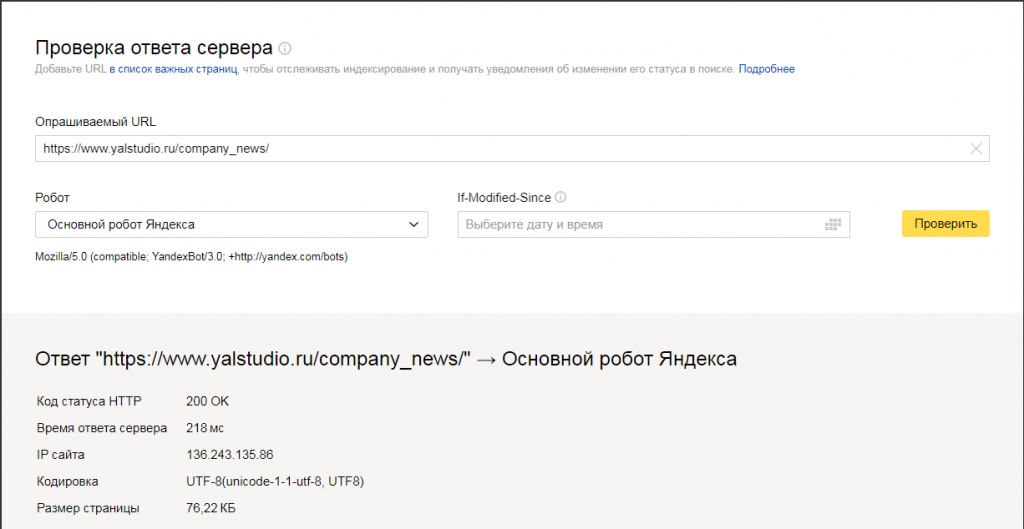Open the Подробнее link
This screenshot has height=529, width=1024.
766,69
